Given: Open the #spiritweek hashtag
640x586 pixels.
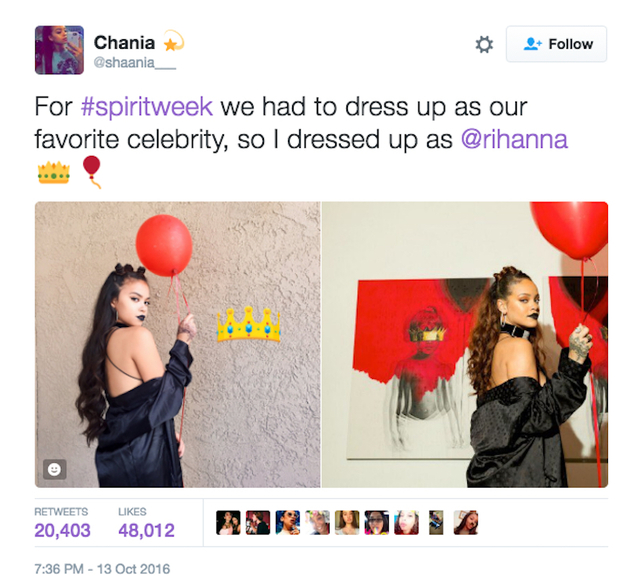Looking at the screenshot, I should pyautogui.click(x=147, y=107).
